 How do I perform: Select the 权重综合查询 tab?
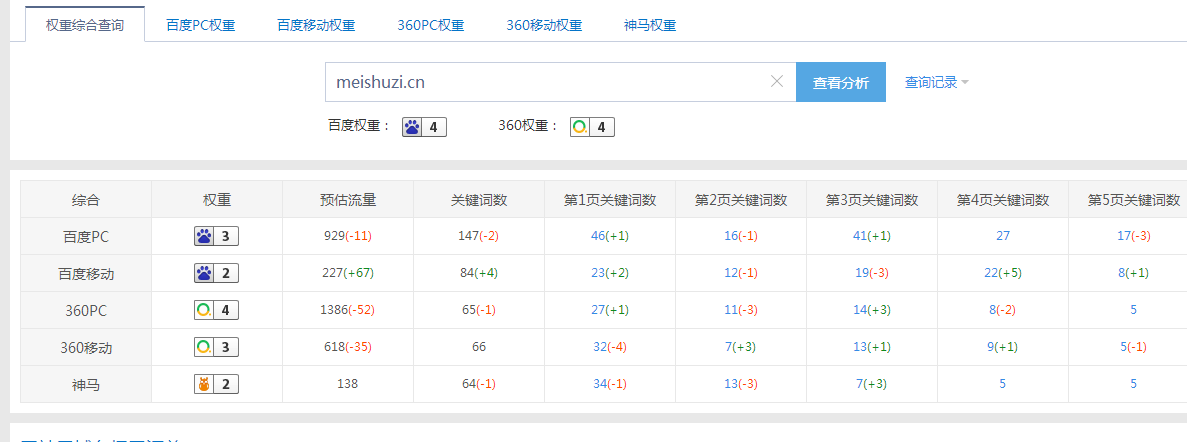click(x=85, y=25)
